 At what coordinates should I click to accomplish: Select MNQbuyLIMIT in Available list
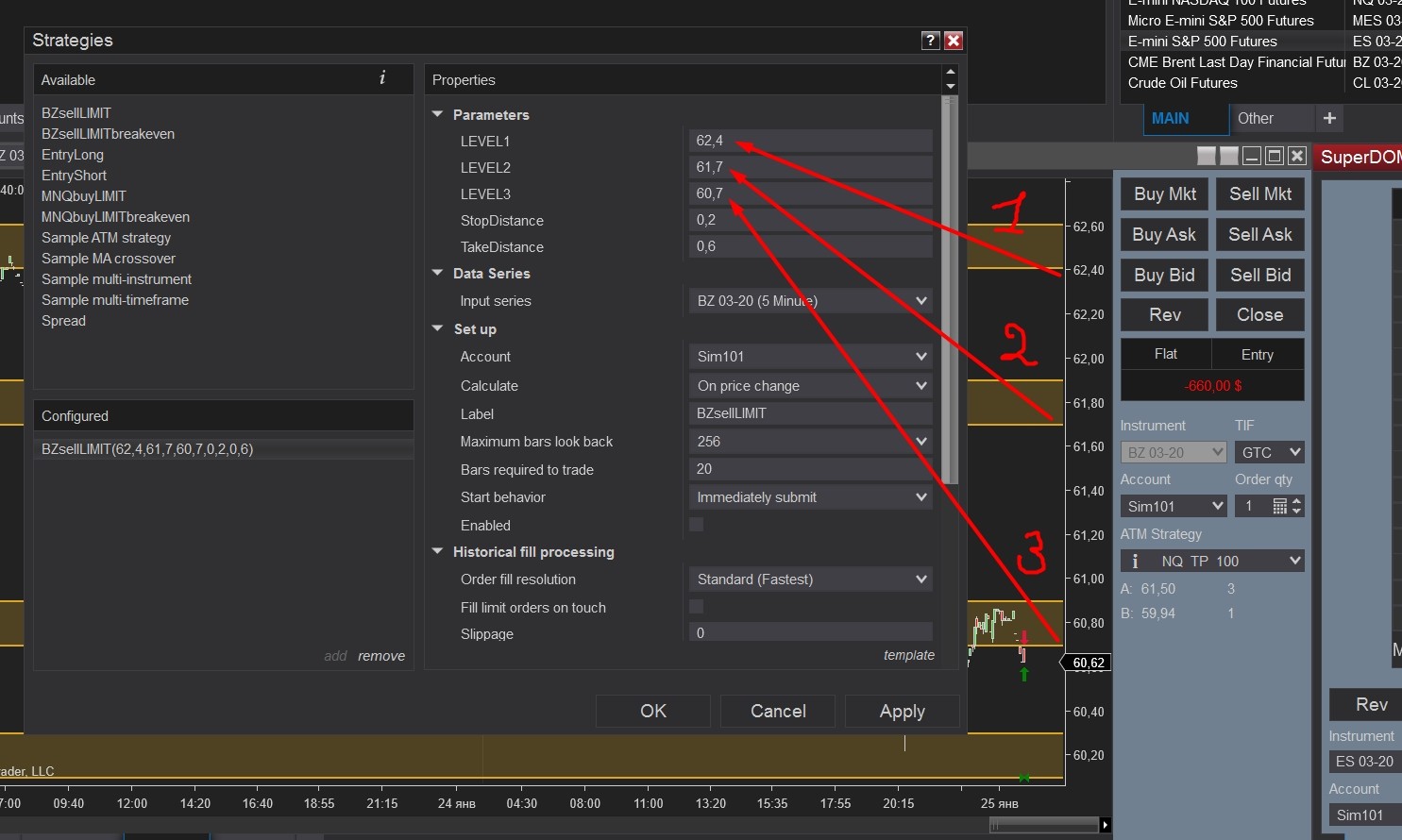[84, 196]
